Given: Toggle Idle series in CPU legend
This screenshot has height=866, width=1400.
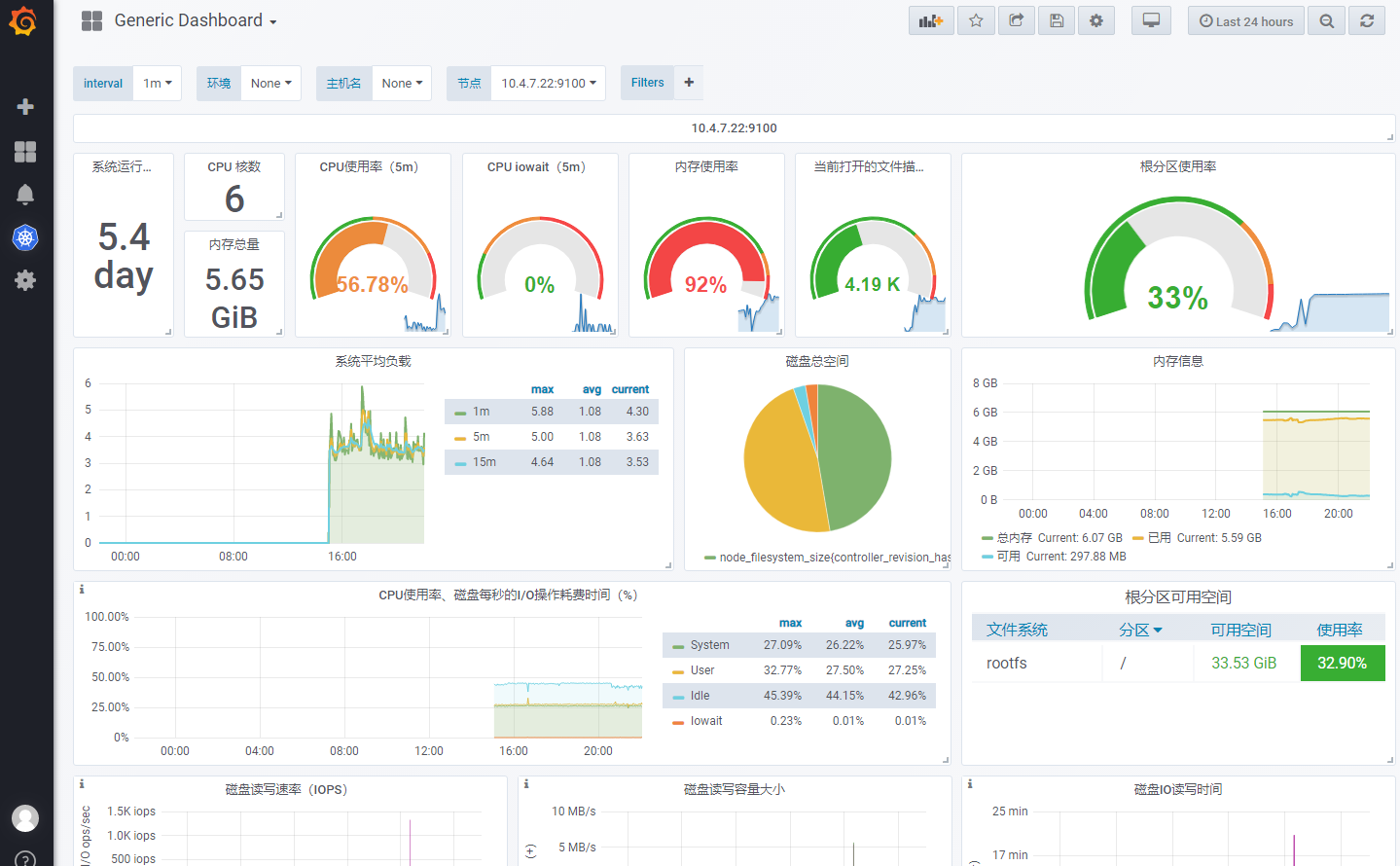Looking at the screenshot, I should [x=700, y=696].
